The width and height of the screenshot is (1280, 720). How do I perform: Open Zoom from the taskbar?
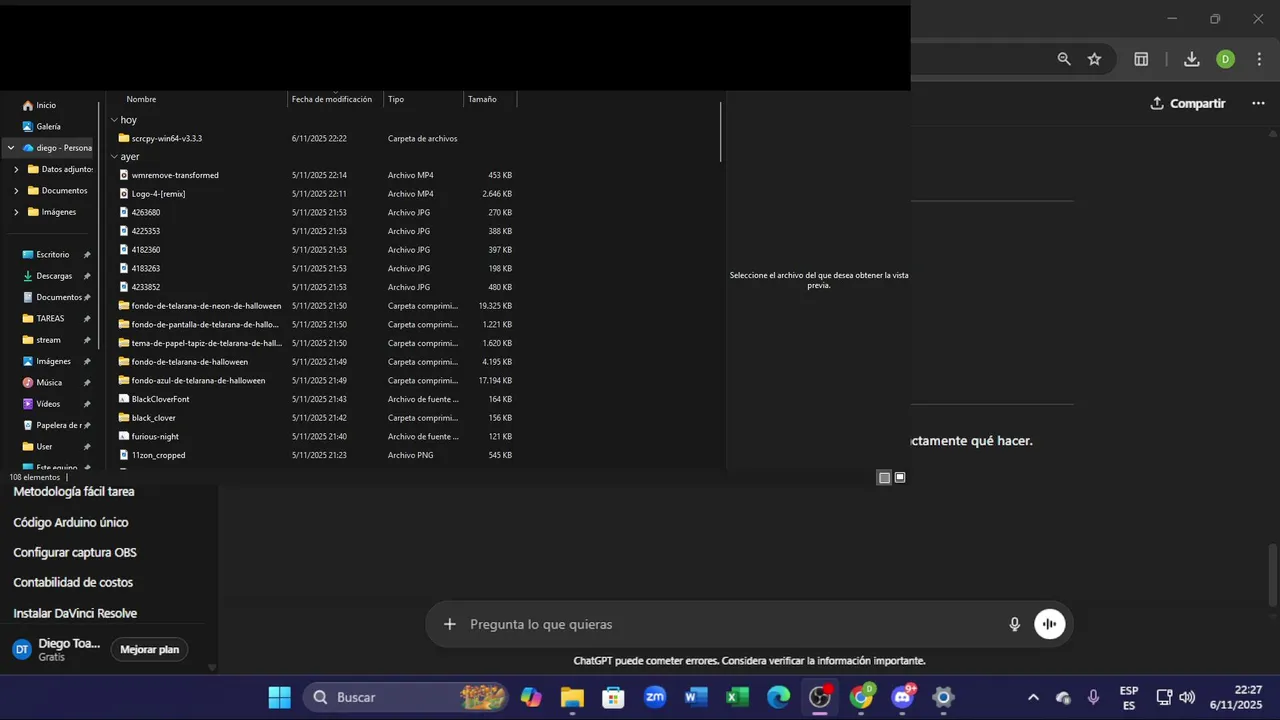pos(655,697)
